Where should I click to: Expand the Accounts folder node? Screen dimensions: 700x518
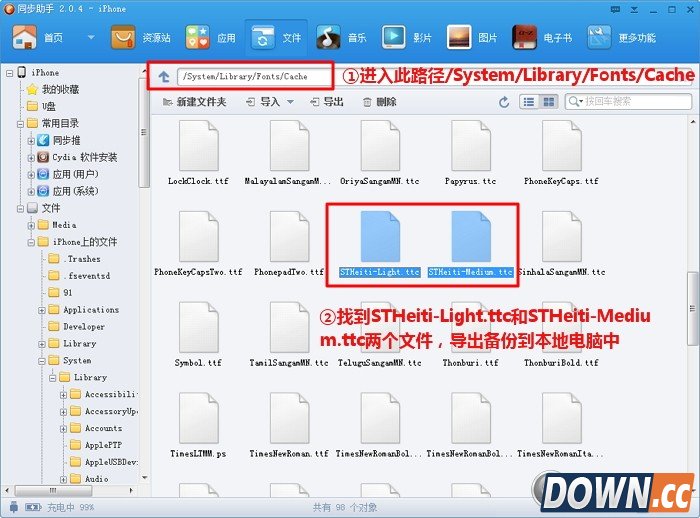(x=63, y=429)
